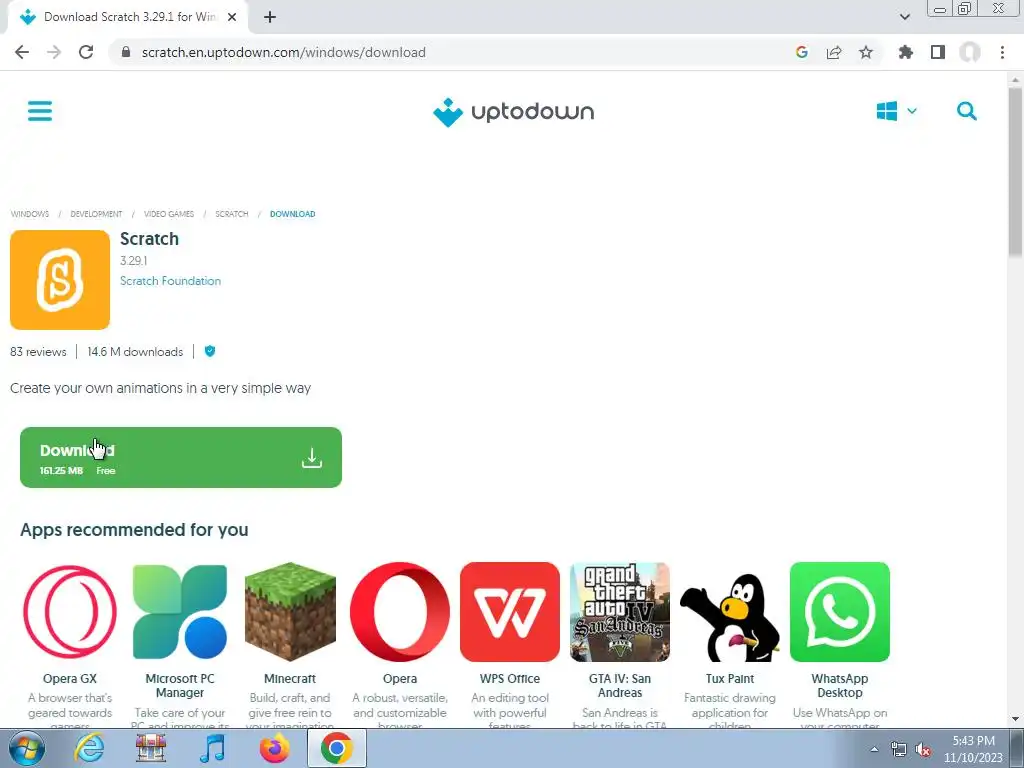1024x768 pixels.
Task: Open the hamburger menu on Uptodown
Action: pos(40,111)
